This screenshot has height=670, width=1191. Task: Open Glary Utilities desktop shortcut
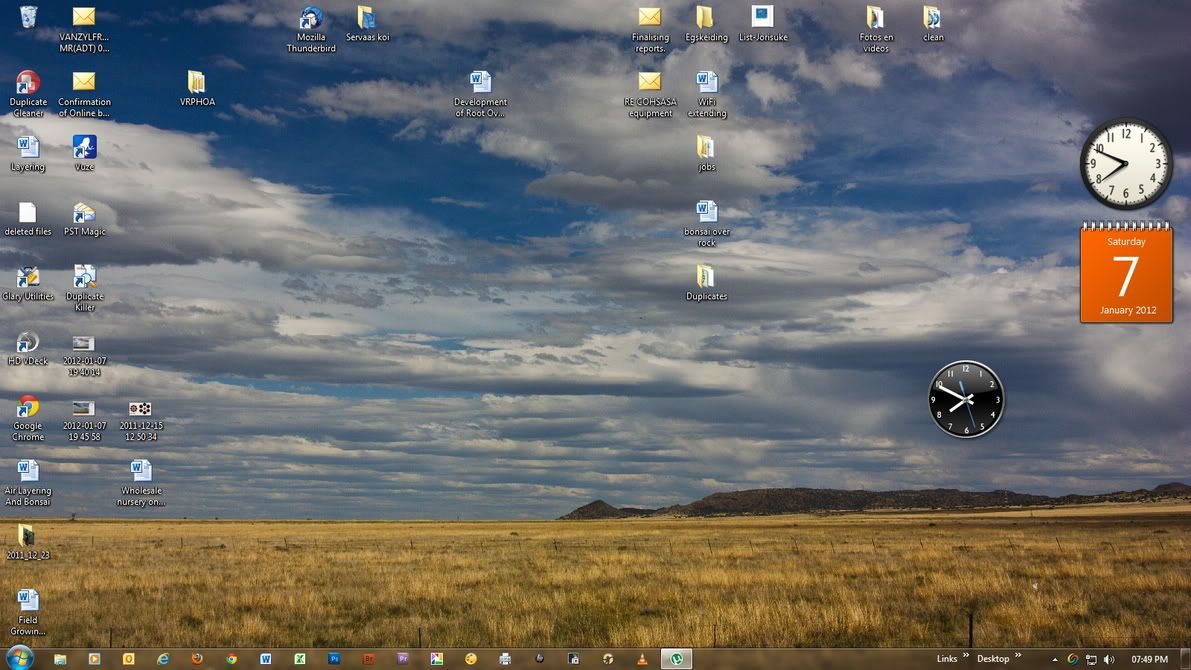coord(28,278)
